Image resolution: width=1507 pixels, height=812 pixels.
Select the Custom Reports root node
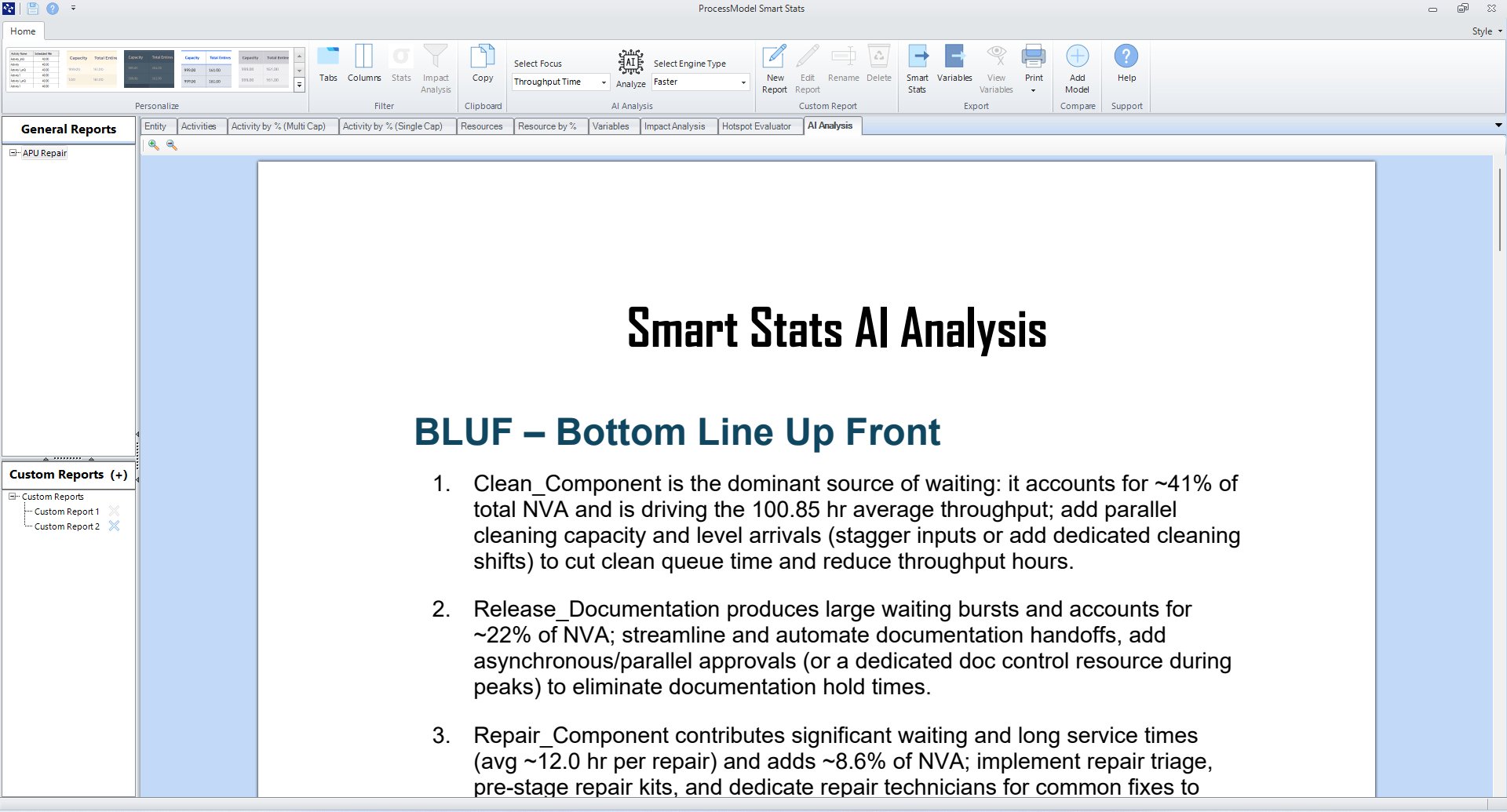tap(53, 497)
